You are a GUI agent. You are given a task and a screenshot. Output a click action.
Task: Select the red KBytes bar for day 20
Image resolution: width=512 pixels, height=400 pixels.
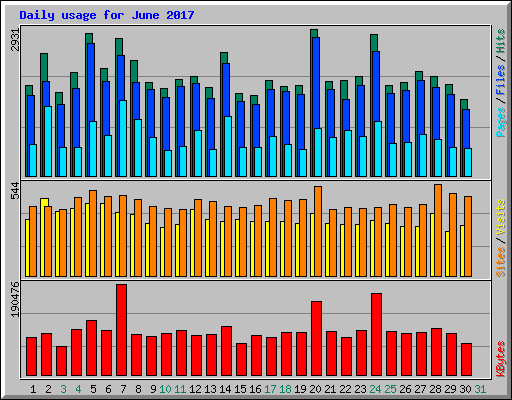(x=316, y=338)
